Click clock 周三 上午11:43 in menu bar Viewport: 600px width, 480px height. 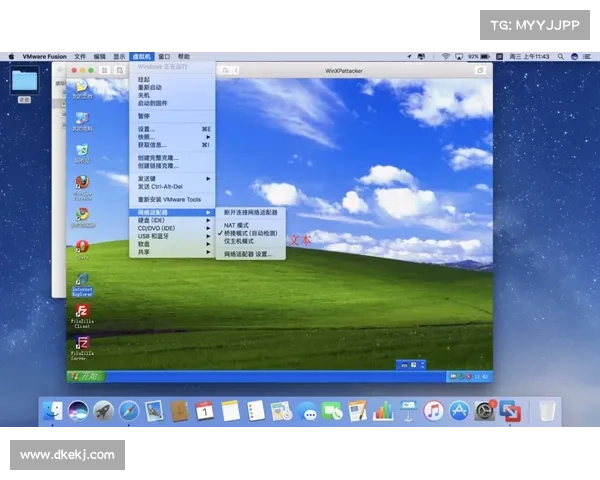click(x=529, y=57)
